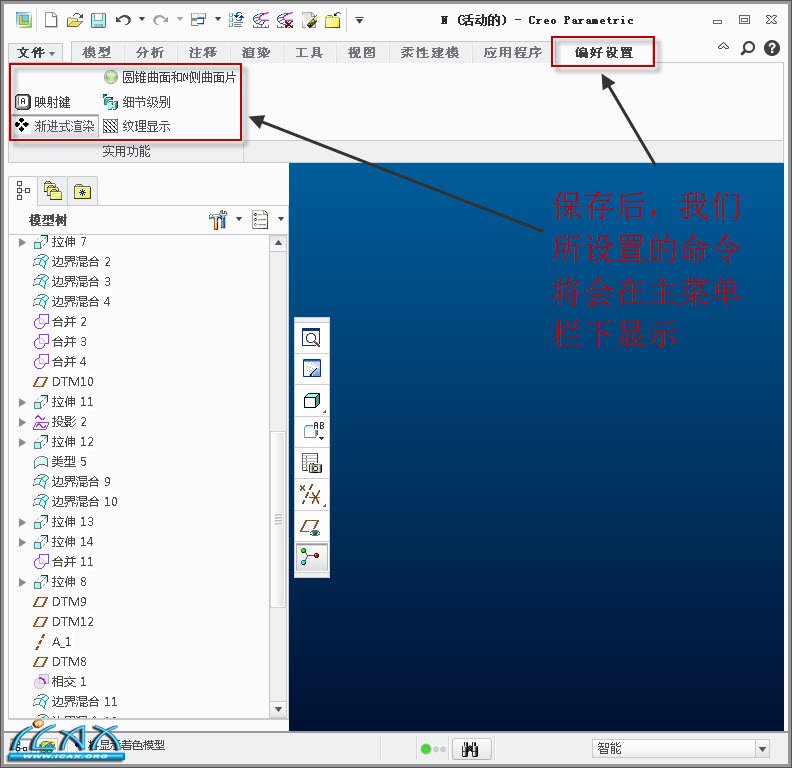Viewport: 792px width, 768px height.
Task: Open the saved views icon
Action: (312, 431)
